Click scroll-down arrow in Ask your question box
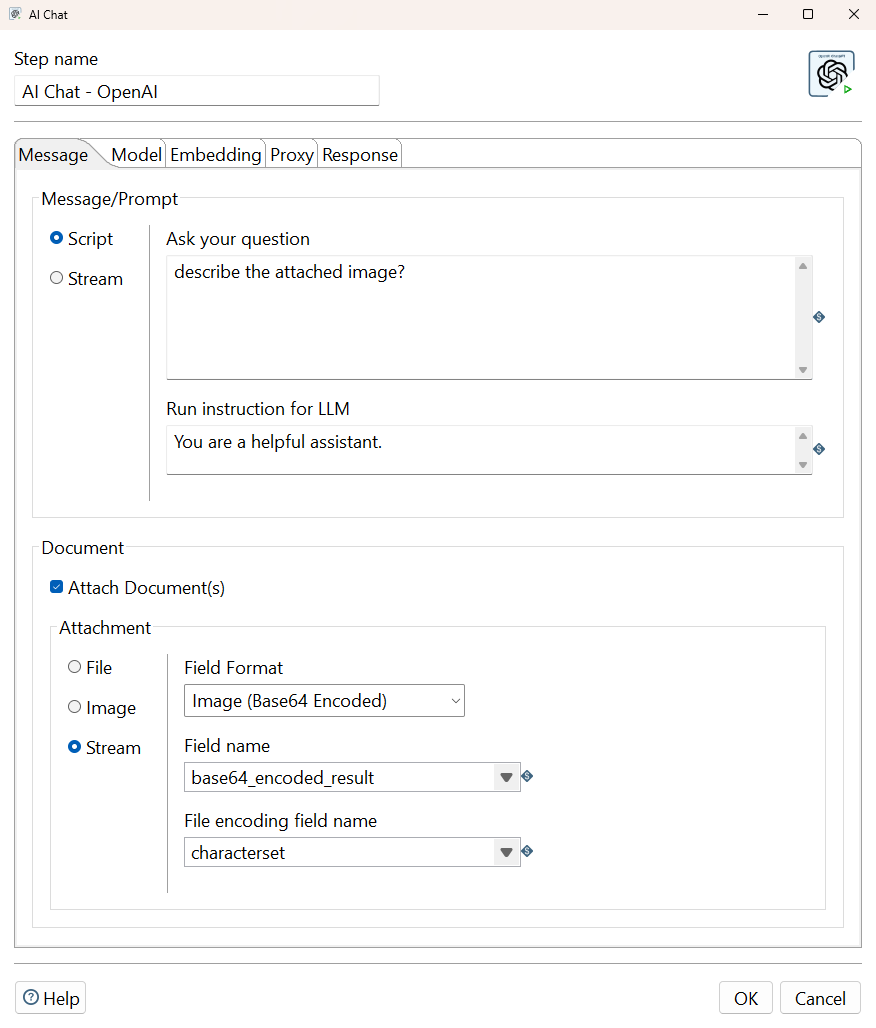This screenshot has height=1028, width=876. 803,370
